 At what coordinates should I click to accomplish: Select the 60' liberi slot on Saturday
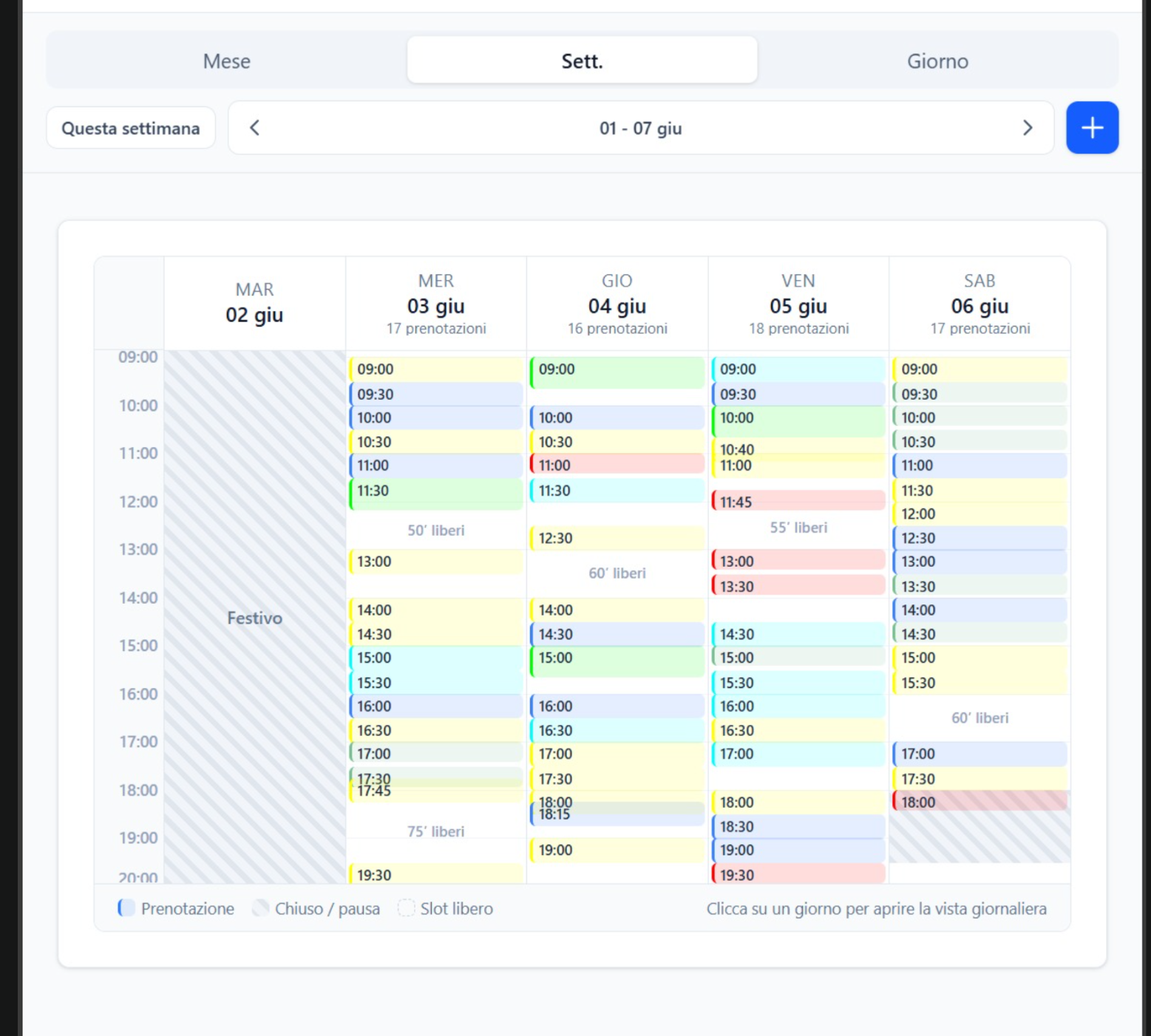pyautogui.click(x=979, y=718)
